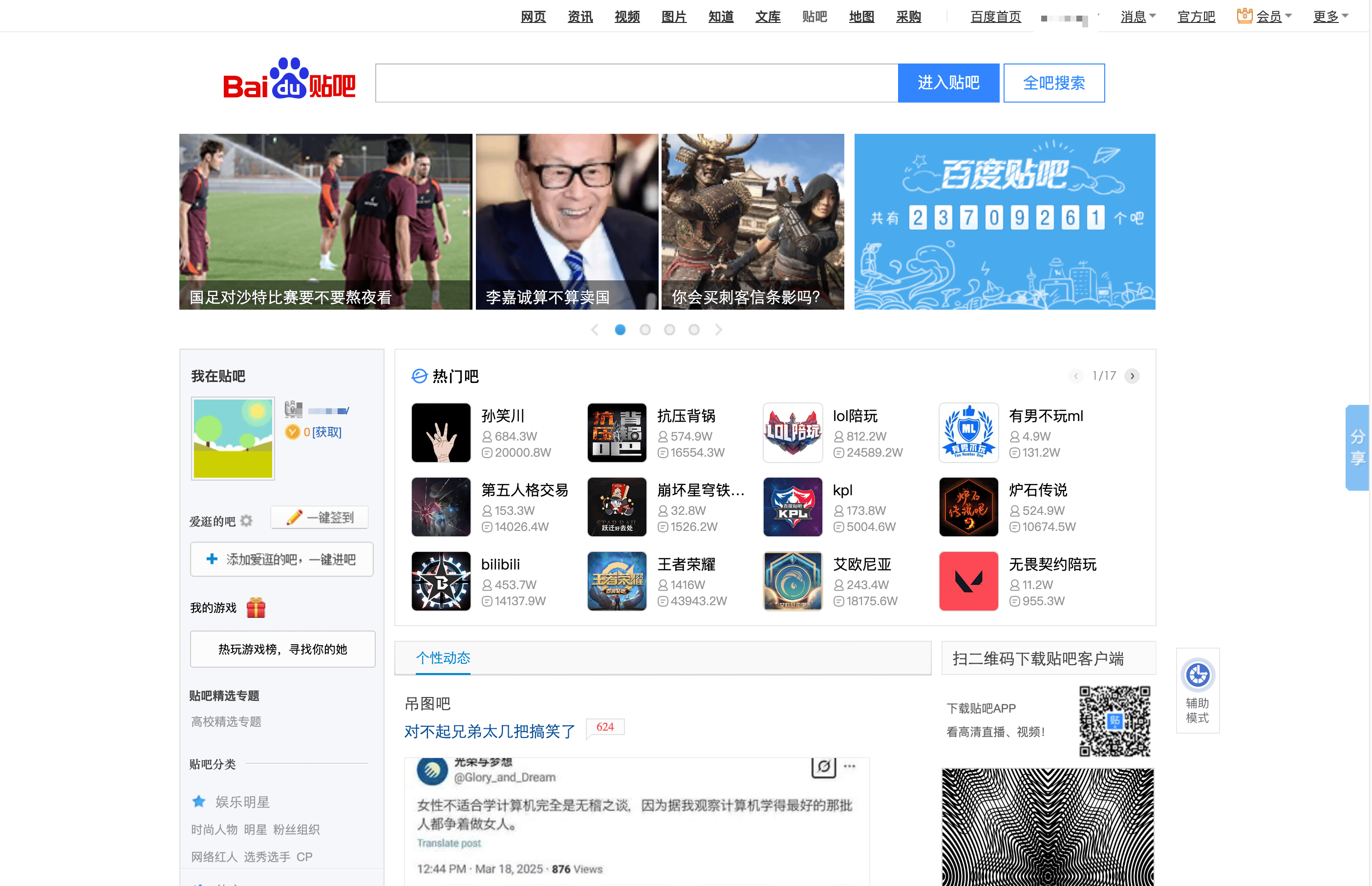1372x886 pixels.
Task: Open the 高校精选专题 link
Action: coord(226,721)
